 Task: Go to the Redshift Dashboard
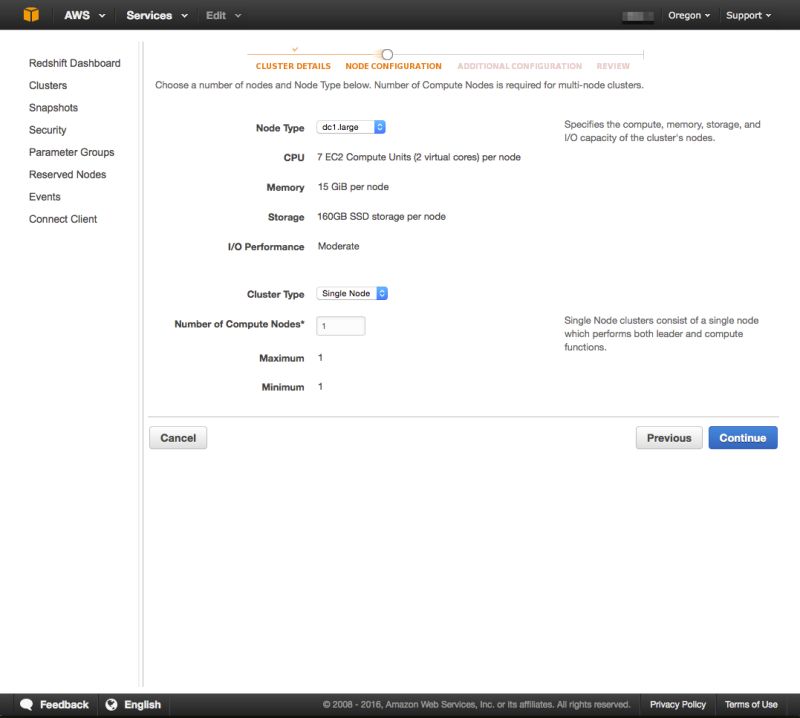coord(75,62)
